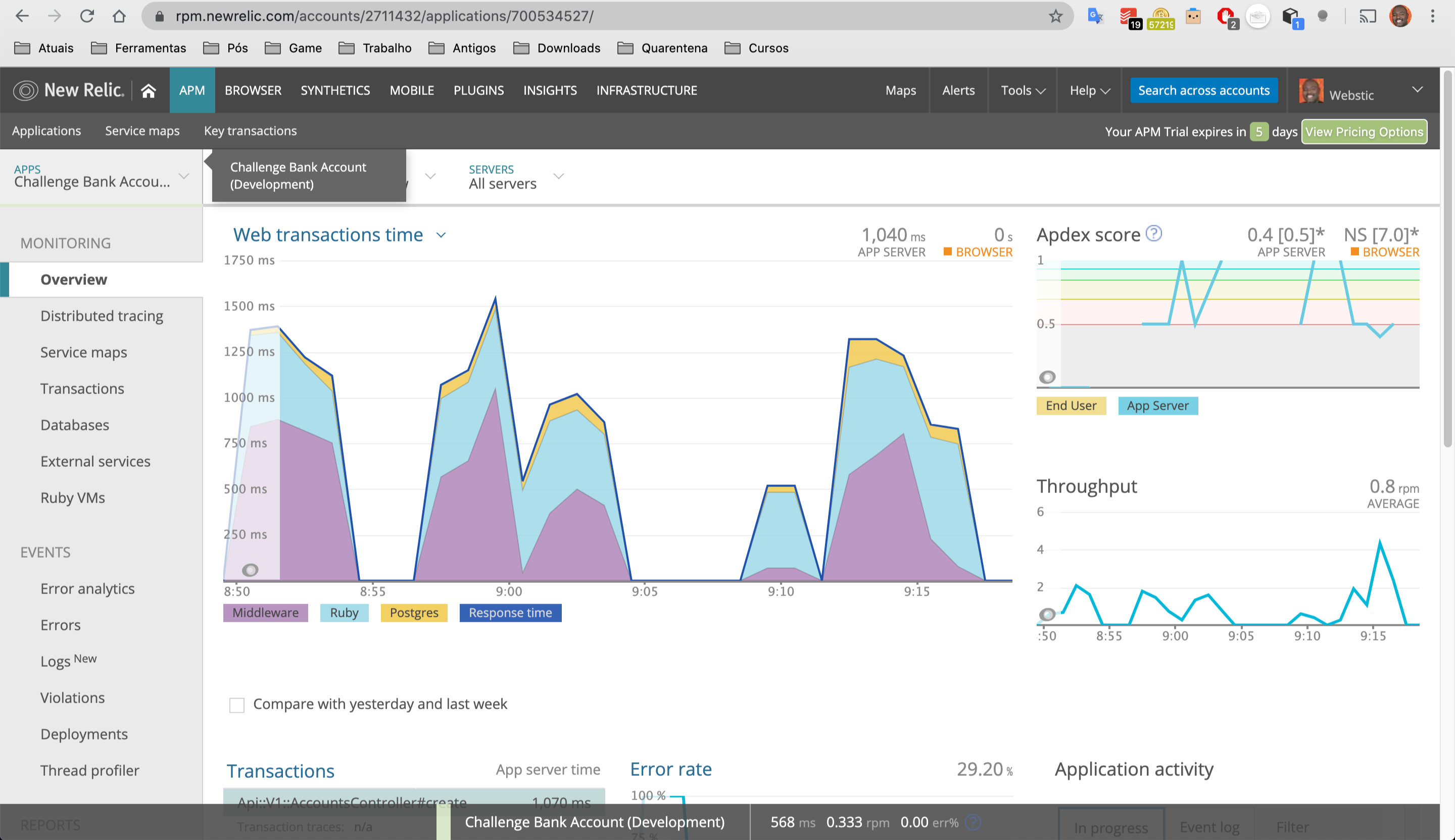Open Chrome three-dot menu
Image resolution: width=1455 pixels, height=840 pixels.
[1432, 16]
